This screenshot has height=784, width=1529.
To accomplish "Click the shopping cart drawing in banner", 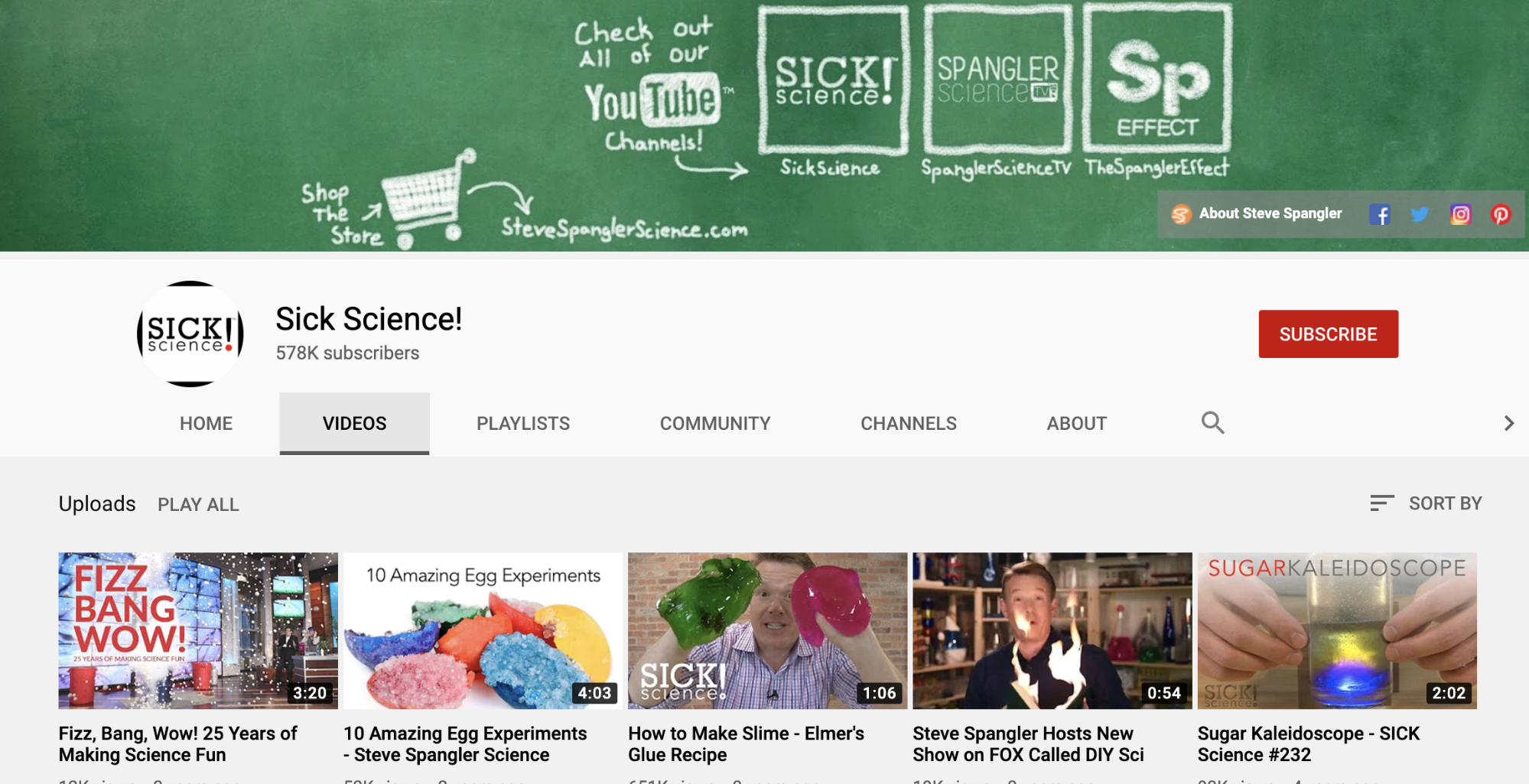I will tap(430, 200).
